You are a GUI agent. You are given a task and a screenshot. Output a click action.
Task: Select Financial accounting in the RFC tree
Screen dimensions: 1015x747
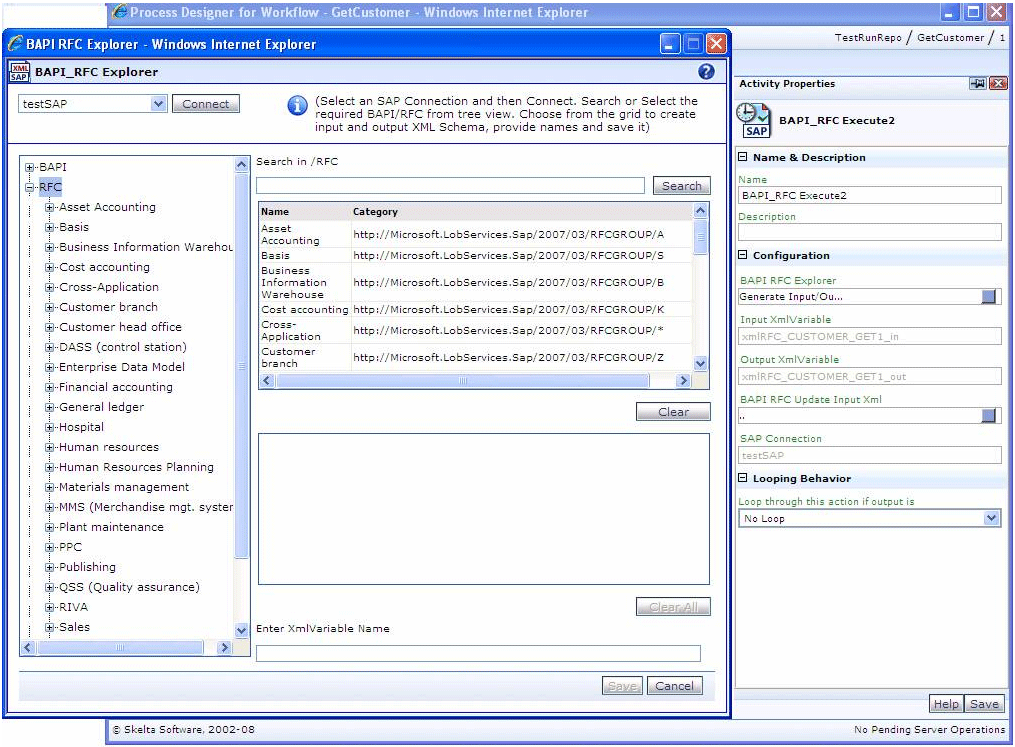(x=115, y=387)
